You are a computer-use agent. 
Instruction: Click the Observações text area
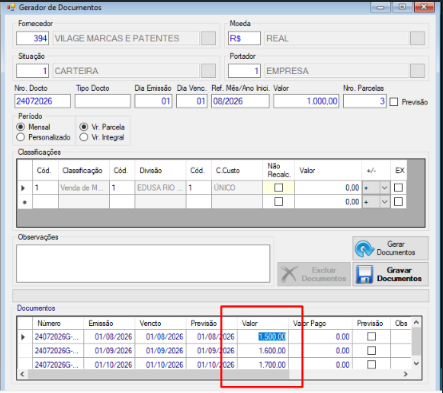coord(143,263)
